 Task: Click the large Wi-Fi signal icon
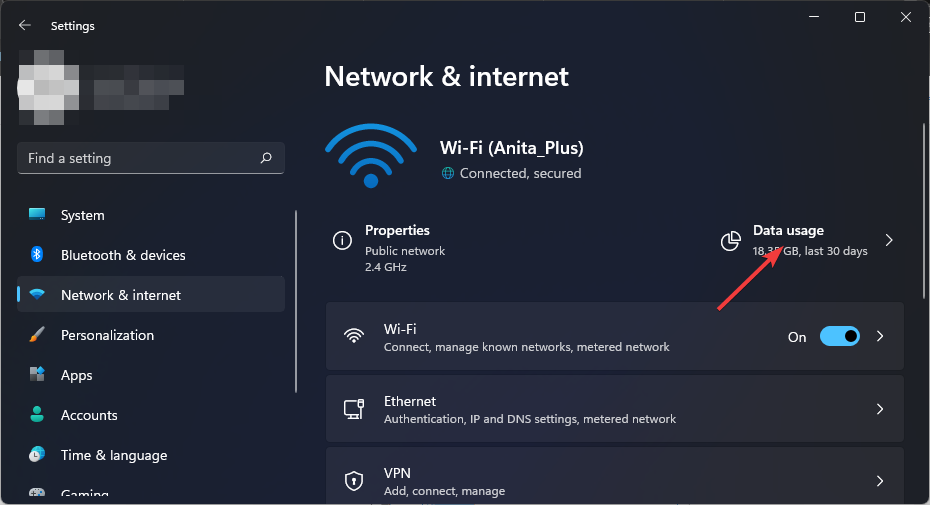click(x=371, y=156)
